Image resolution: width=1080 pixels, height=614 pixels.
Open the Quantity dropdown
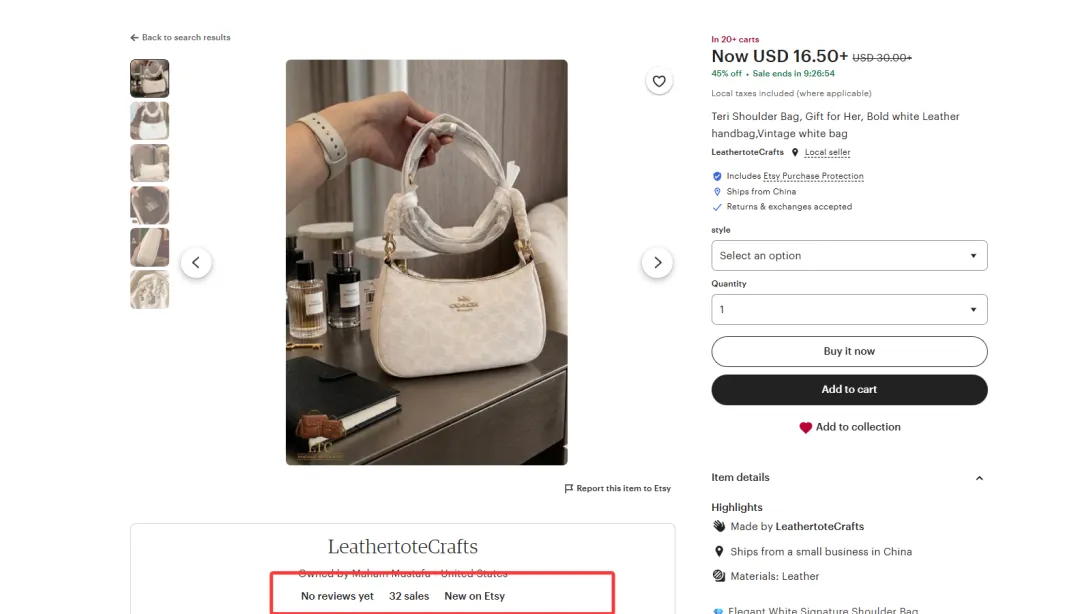point(849,310)
